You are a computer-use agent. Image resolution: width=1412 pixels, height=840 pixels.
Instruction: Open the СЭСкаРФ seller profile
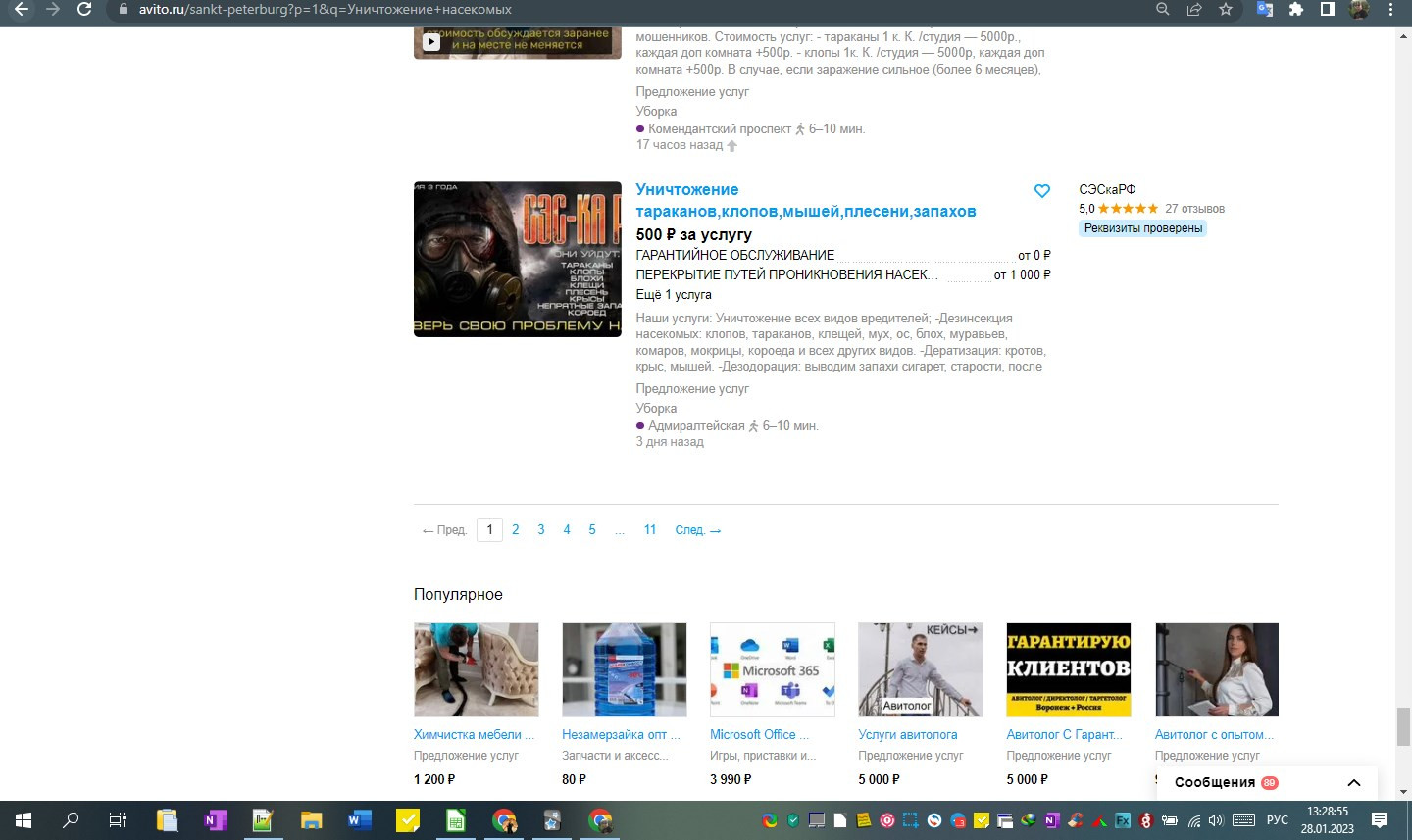point(1107,189)
